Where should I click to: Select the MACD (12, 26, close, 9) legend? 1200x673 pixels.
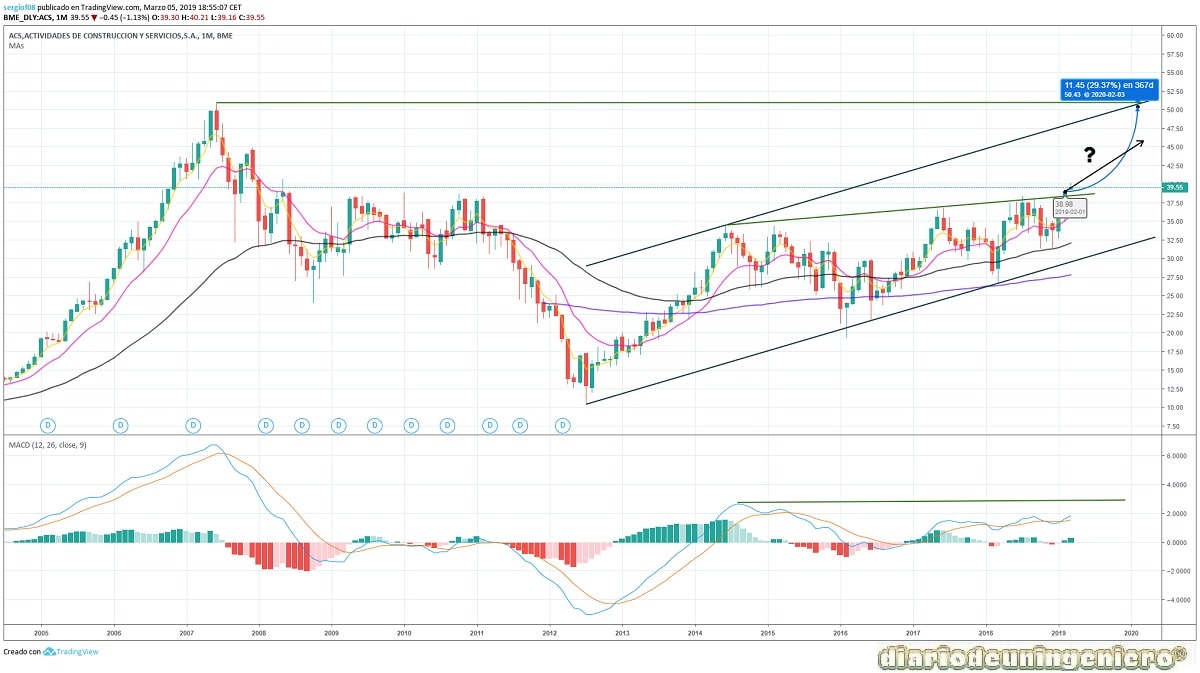click(47, 445)
